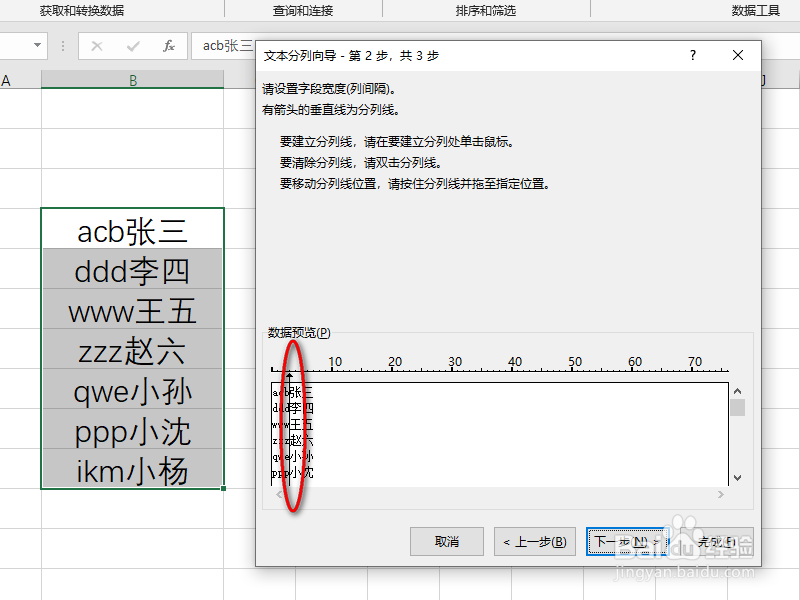
Task: Click the 查询和连接 ribbon group label
Action: (303, 11)
